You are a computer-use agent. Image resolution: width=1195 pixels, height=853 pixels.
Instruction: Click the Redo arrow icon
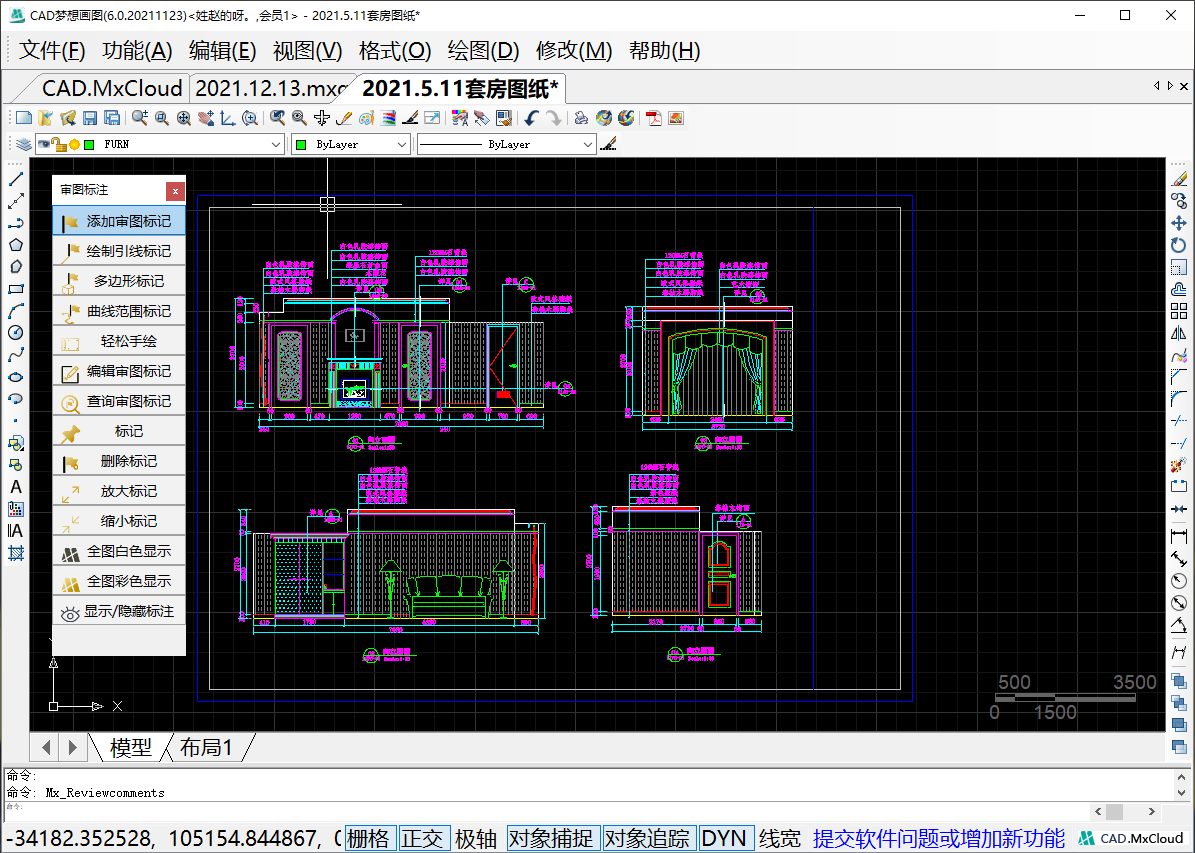click(x=554, y=118)
